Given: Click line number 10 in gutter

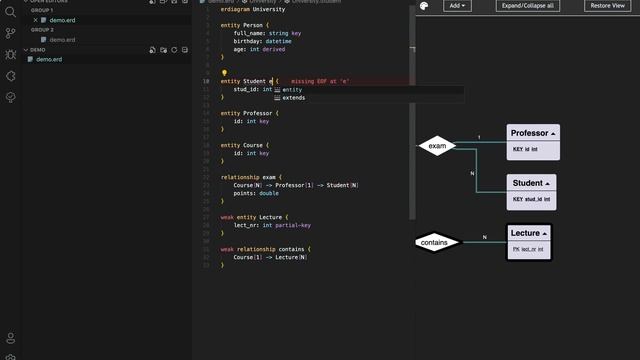Looking at the screenshot, I should (206, 81).
